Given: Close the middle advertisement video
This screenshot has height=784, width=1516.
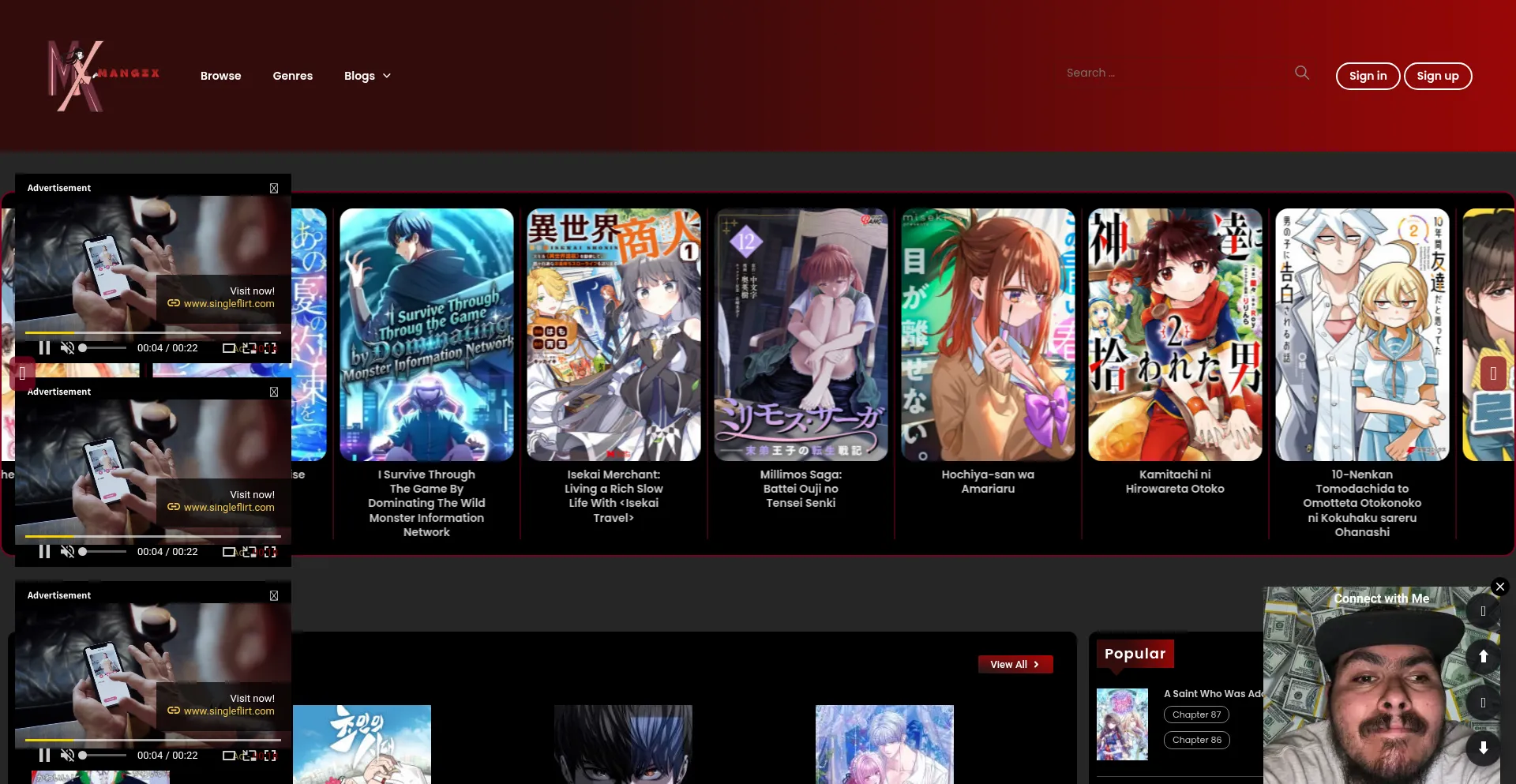Looking at the screenshot, I should tap(274, 392).
